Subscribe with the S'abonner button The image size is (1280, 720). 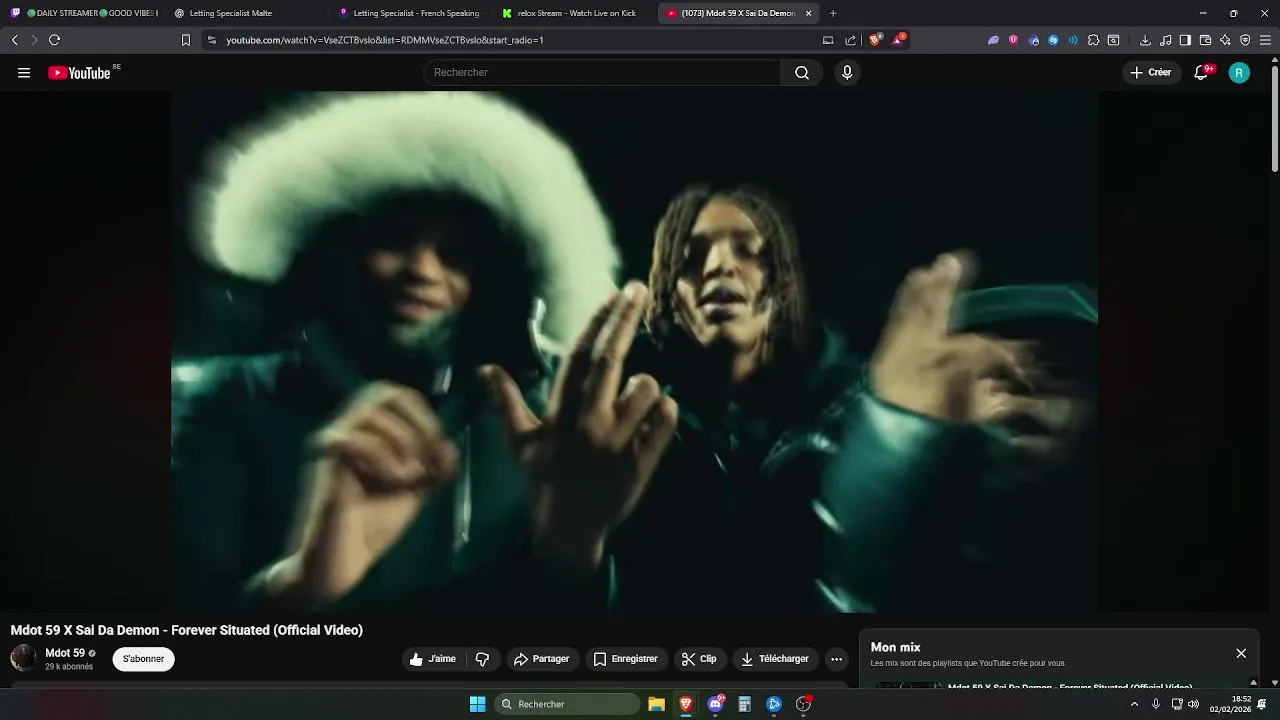click(x=143, y=659)
